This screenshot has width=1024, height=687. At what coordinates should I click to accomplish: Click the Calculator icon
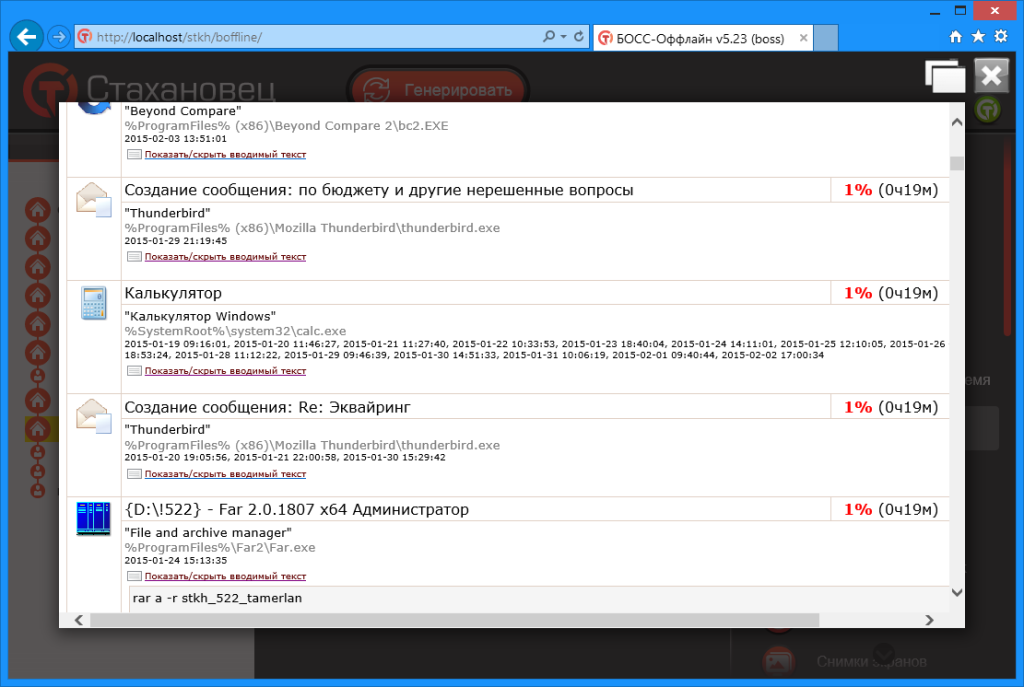point(93,303)
